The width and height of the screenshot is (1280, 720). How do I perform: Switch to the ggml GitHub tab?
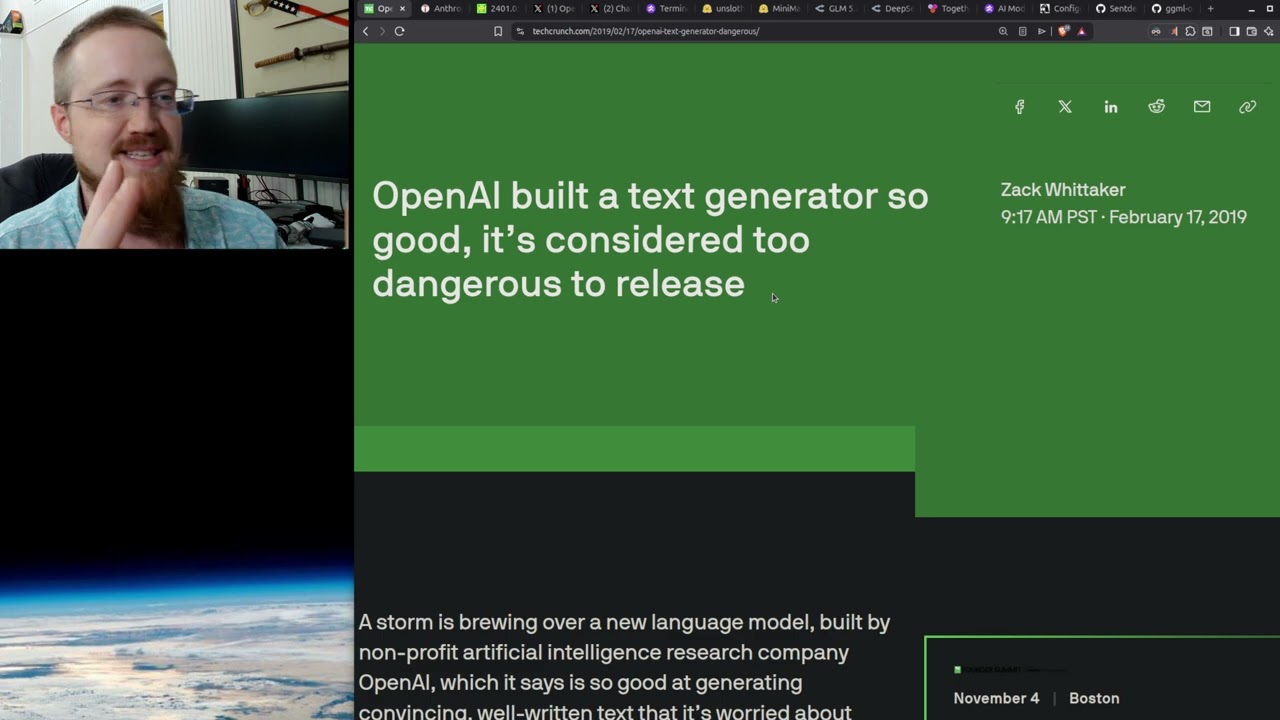1173,9
